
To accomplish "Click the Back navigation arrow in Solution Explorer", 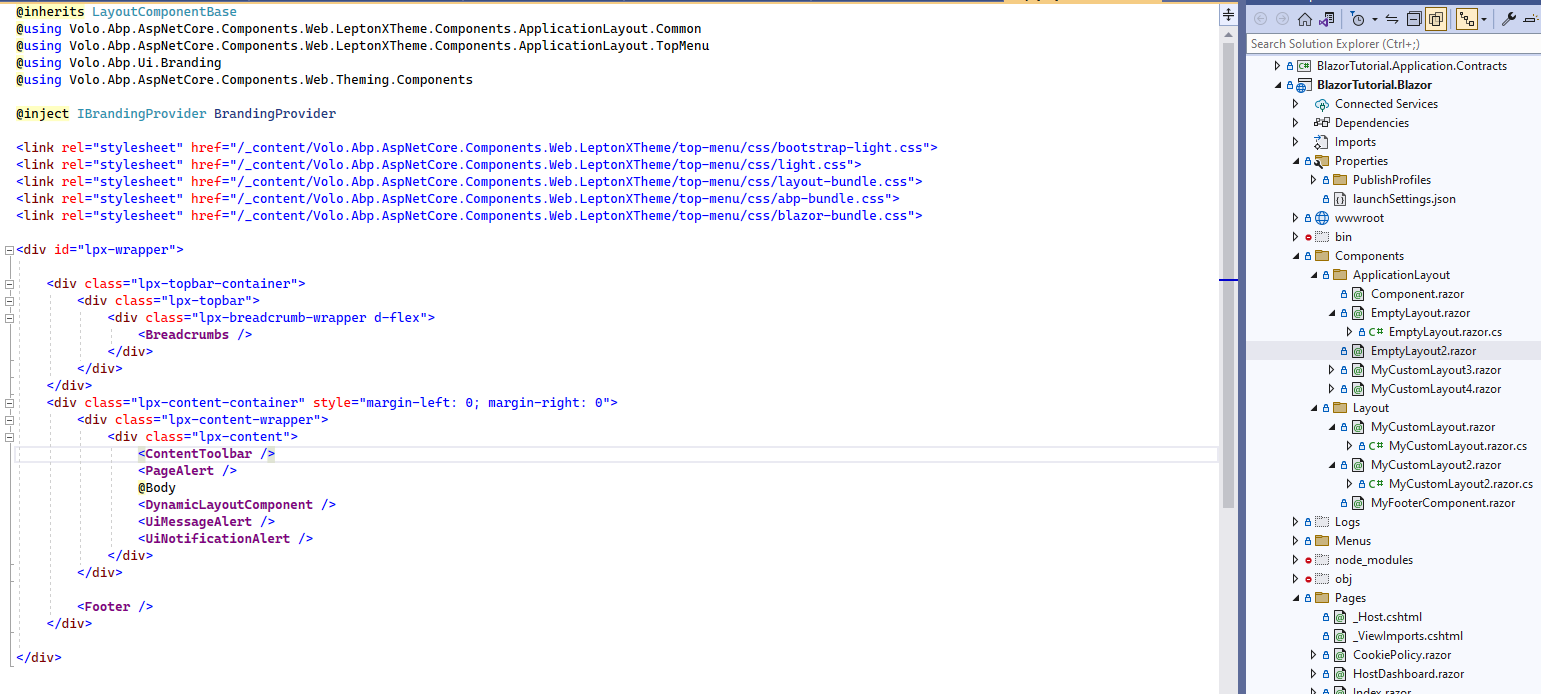I will tap(1260, 19).
